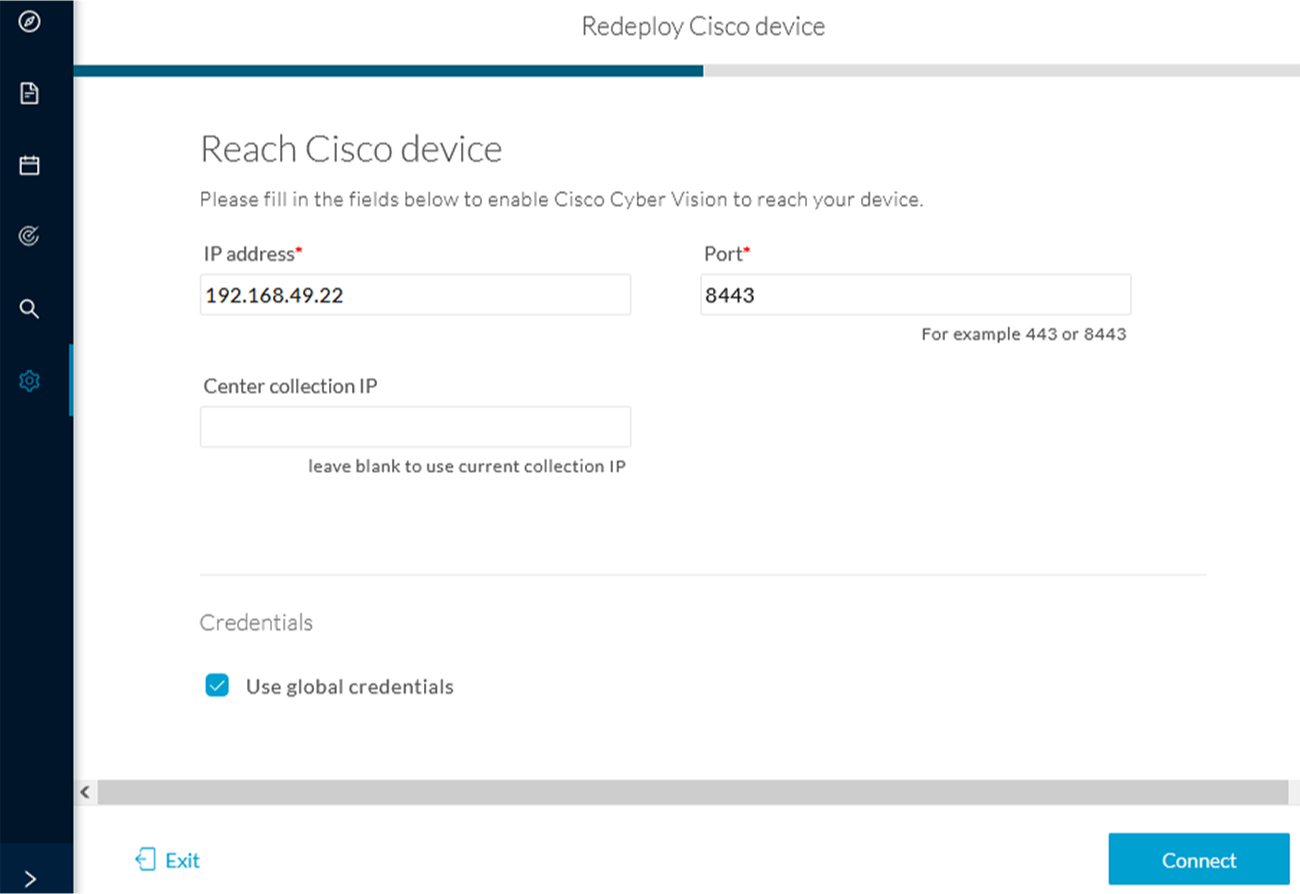Viewport: 1300px width, 894px height.
Task: Click the highlighted settings indicator bar
Action: (70, 380)
